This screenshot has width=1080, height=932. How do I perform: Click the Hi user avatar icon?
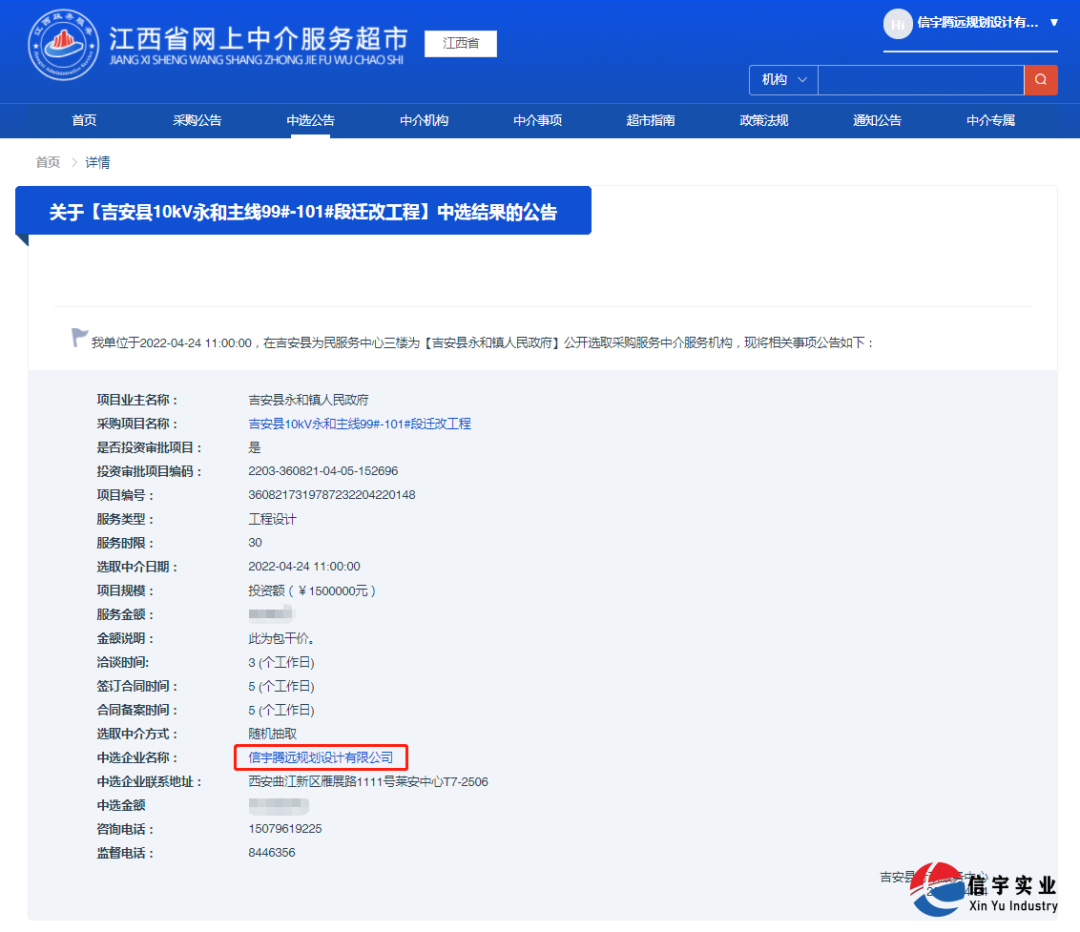pos(897,24)
